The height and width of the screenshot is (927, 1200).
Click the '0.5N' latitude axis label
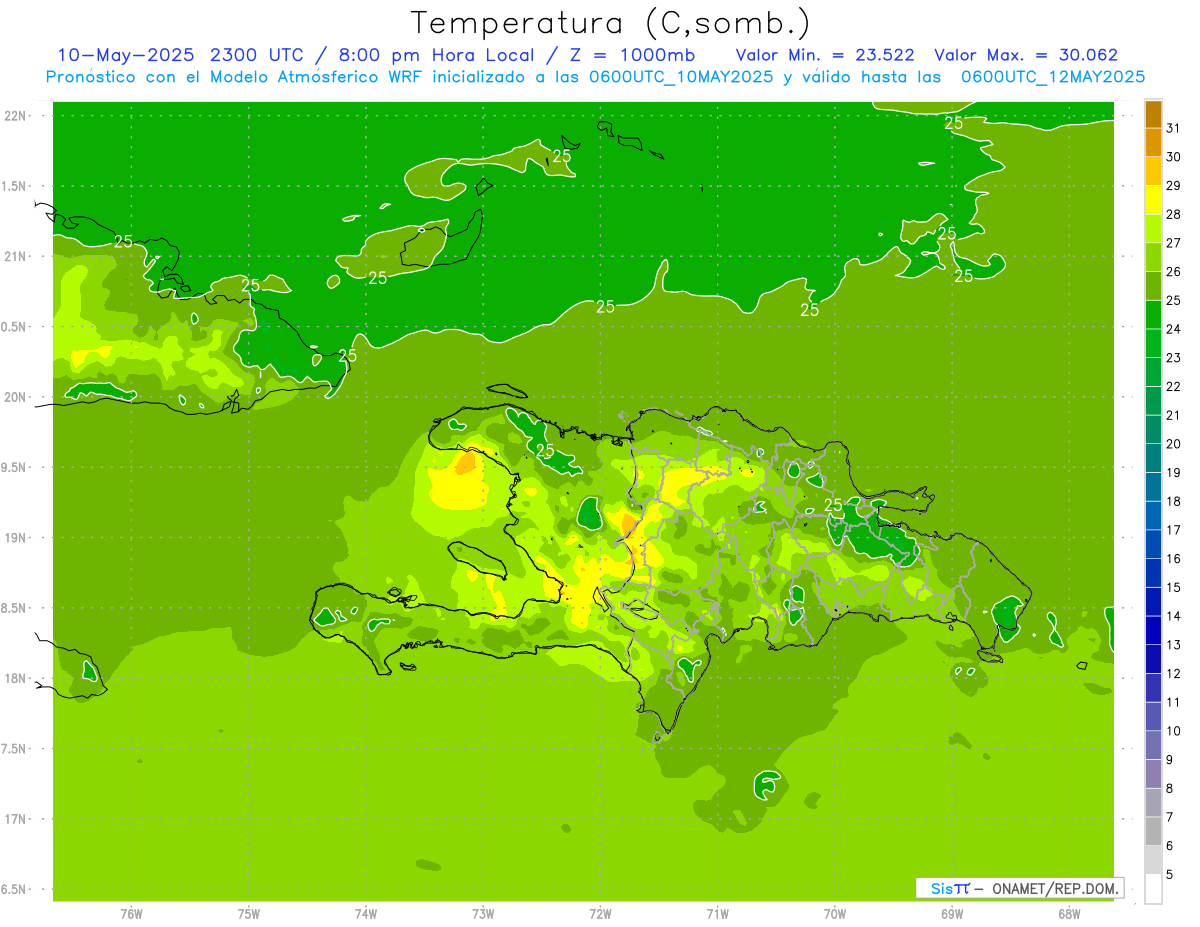tap(15, 327)
